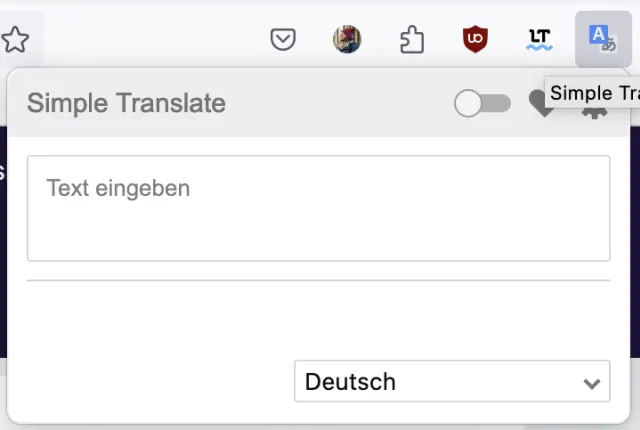This screenshot has height=430, width=640.
Task: Focus the 'Text eingeben' input box
Action: (x=318, y=208)
